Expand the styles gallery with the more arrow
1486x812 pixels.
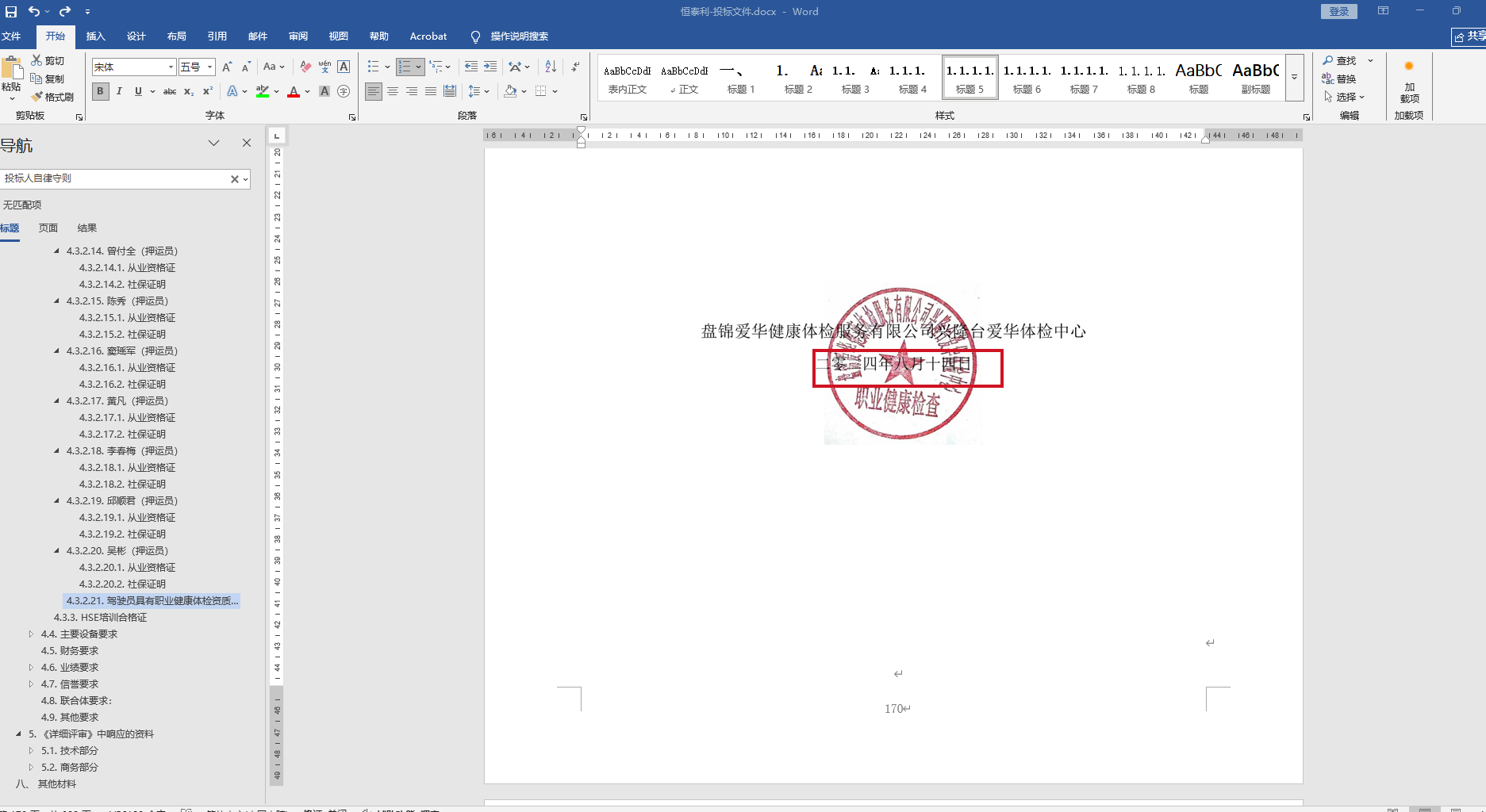click(1294, 78)
